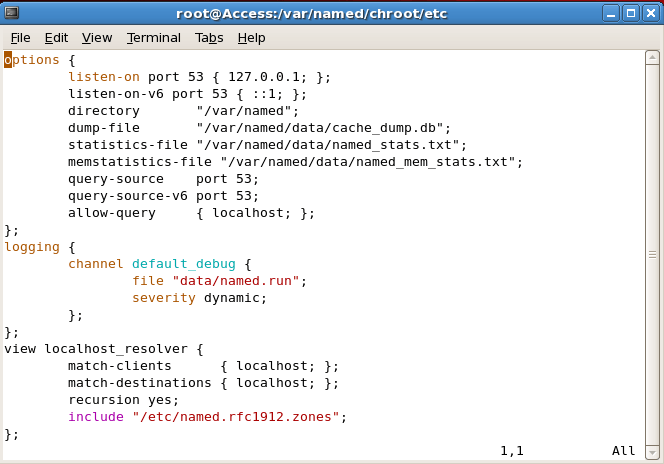Click the scrollbar up arrow
The width and height of the screenshot is (664, 464).
652,58
